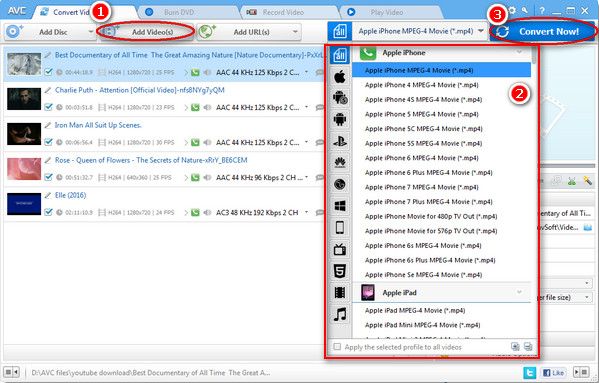Open the settings gear icon
This screenshot has width=599, height=383.
tap(512, 10)
